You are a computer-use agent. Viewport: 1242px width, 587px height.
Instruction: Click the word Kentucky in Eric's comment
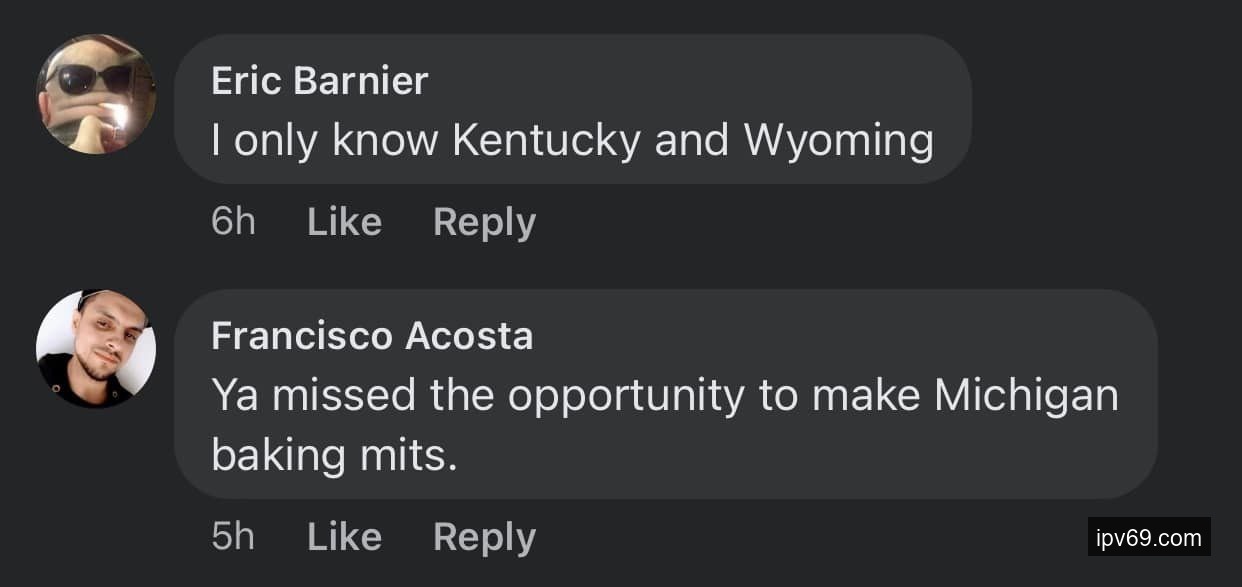tap(546, 141)
